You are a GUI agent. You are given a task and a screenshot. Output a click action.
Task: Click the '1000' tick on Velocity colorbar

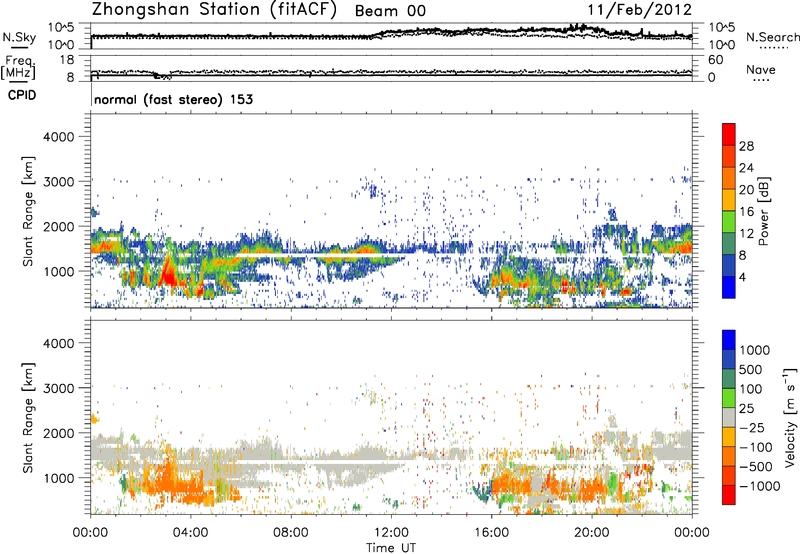click(755, 350)
